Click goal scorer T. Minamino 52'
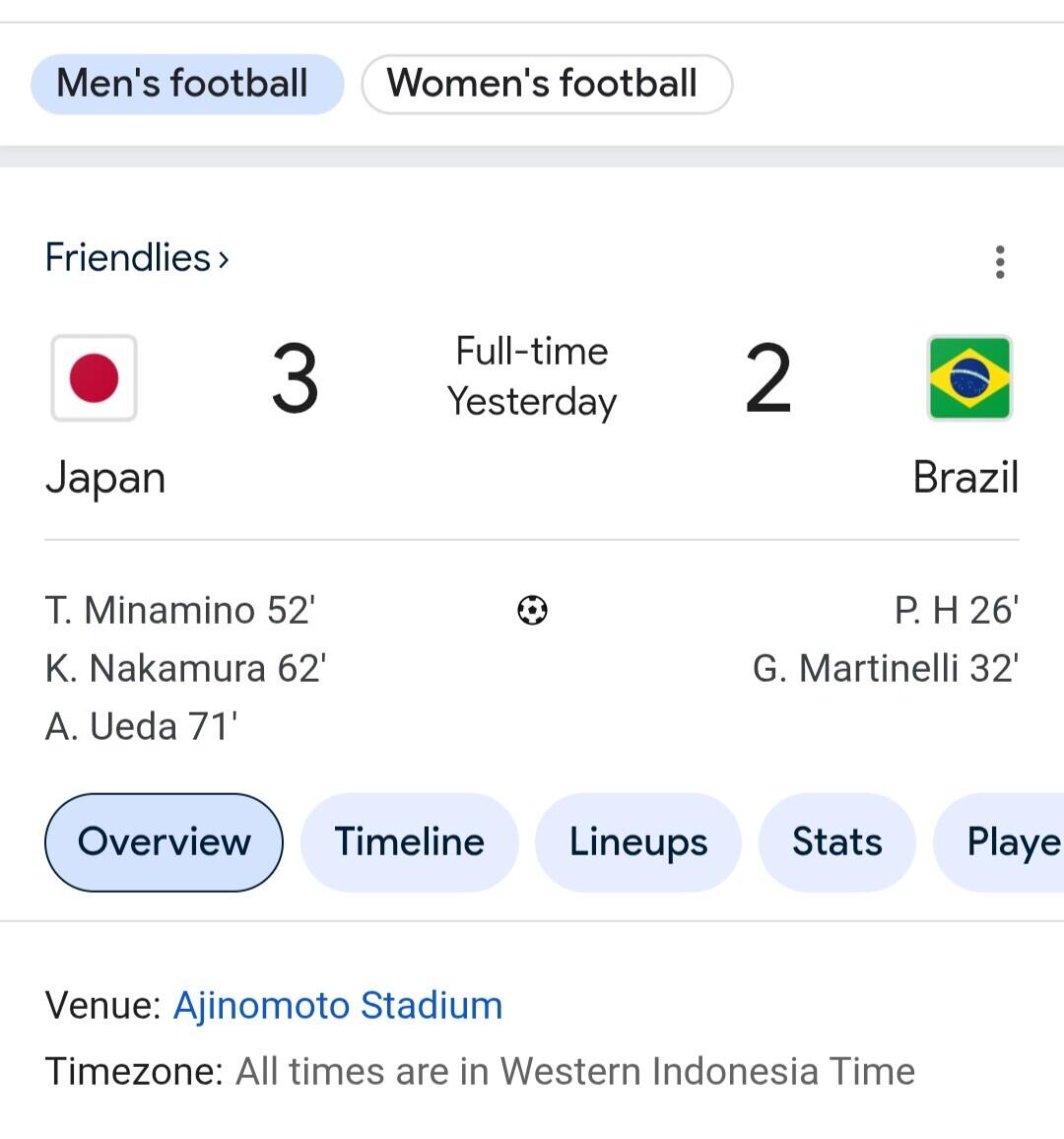 pos(180,610)
